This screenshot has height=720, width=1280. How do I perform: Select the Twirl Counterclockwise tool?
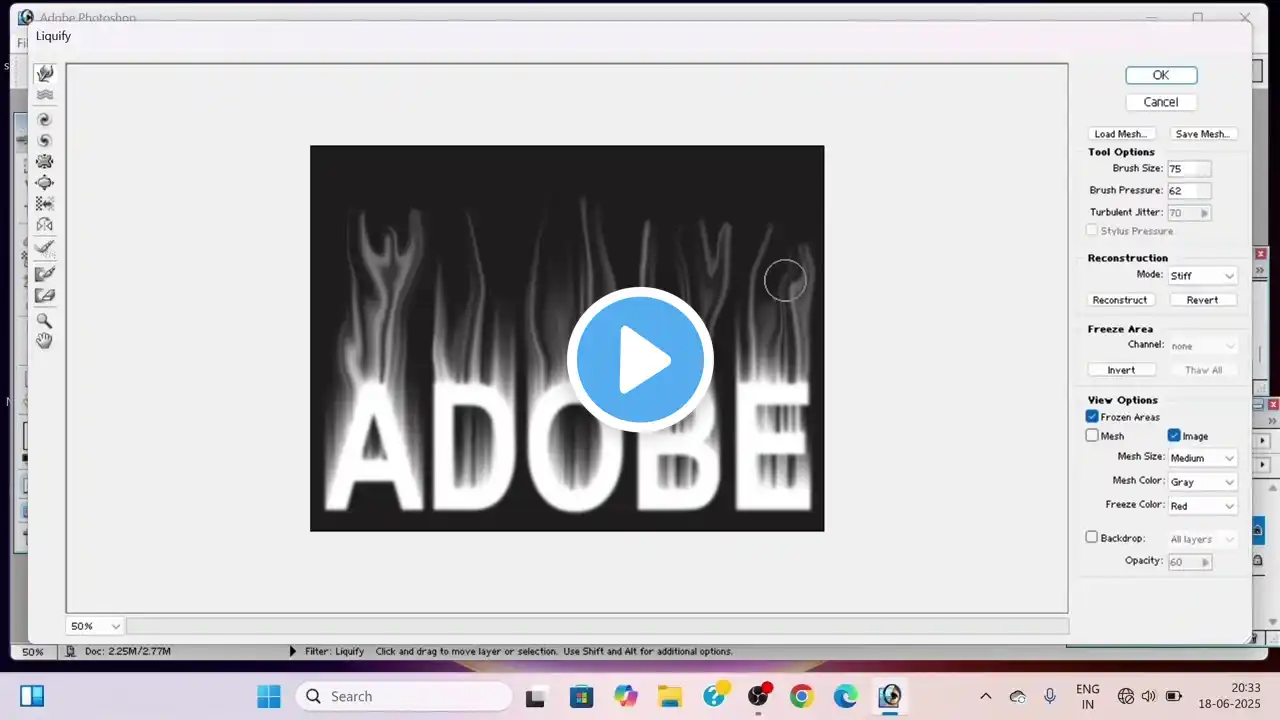tap(44, 140)
